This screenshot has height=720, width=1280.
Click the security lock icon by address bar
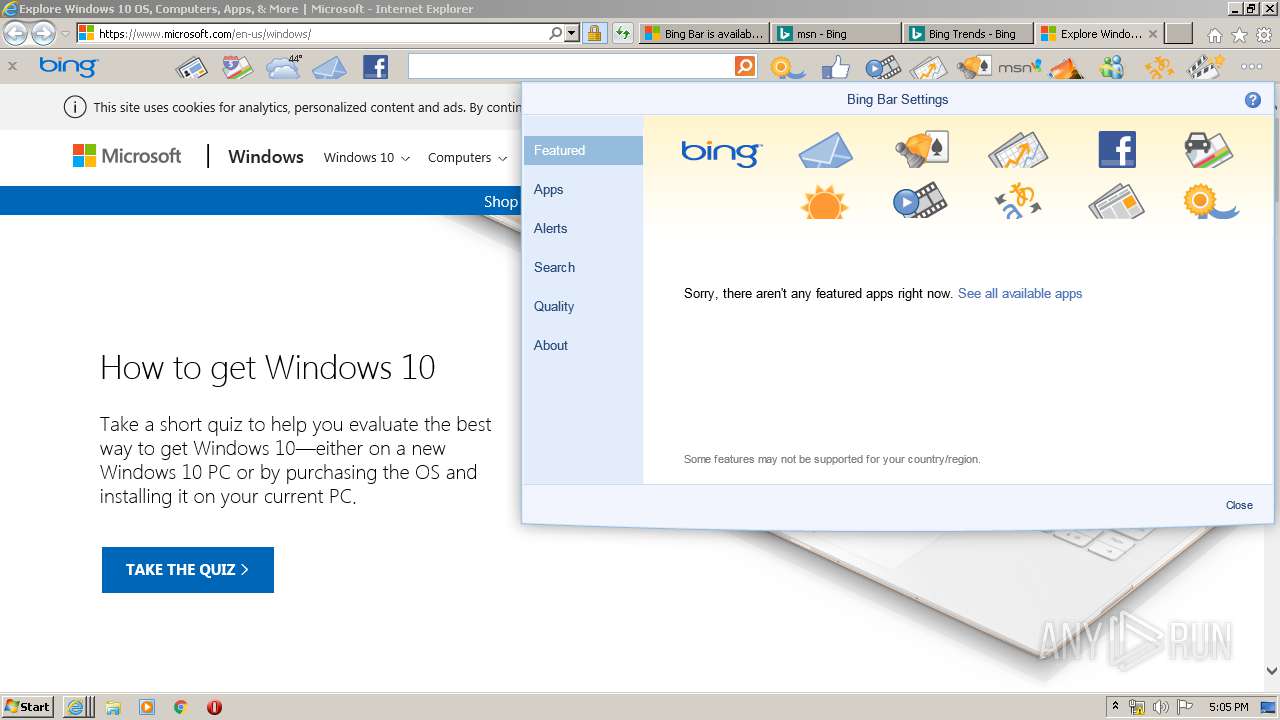pyautogui.click(x=594, y=33)
